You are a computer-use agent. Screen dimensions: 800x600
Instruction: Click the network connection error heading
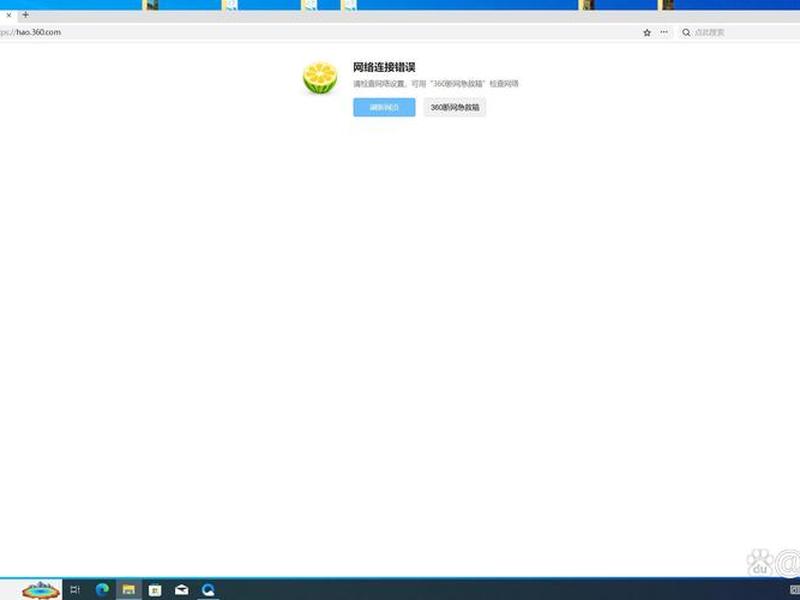coord(384,67)
